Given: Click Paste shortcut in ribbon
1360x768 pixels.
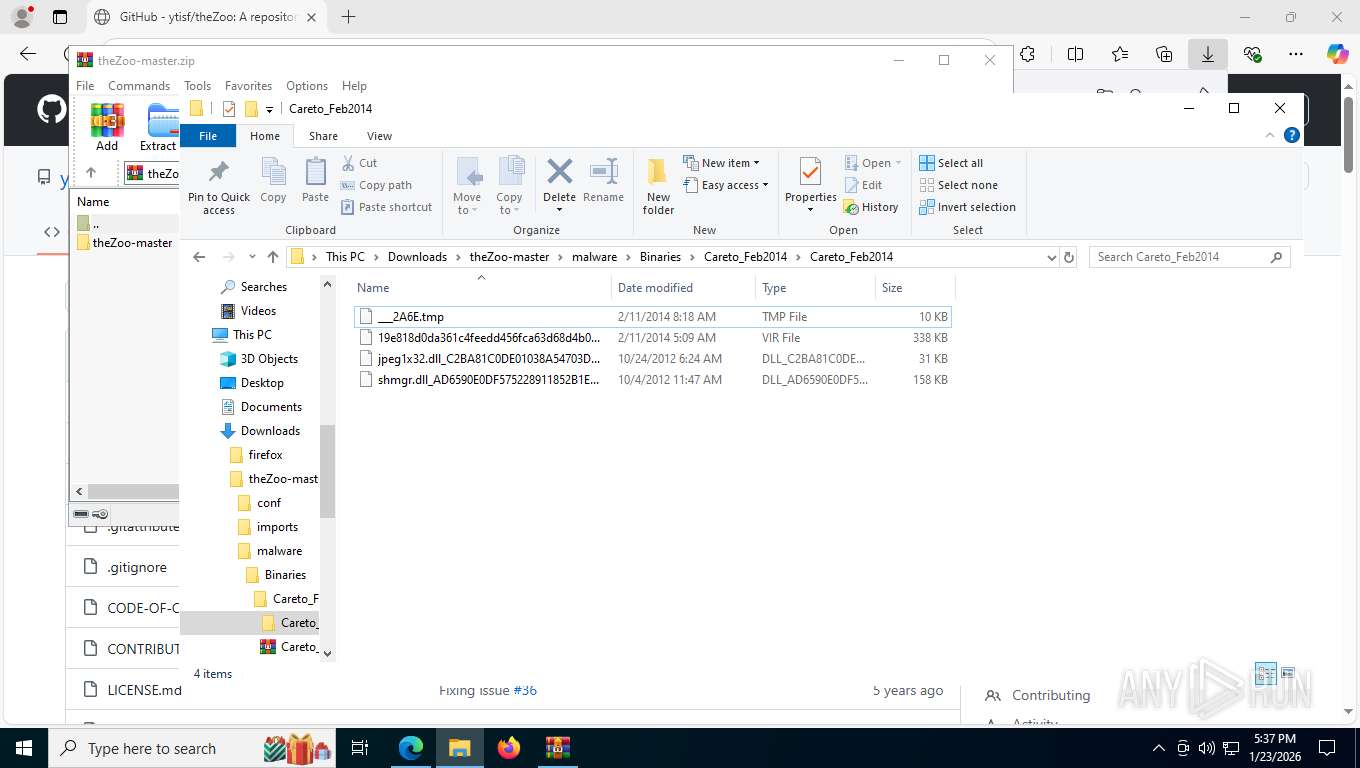Looking at the screenshot, I should coord(386,207).
